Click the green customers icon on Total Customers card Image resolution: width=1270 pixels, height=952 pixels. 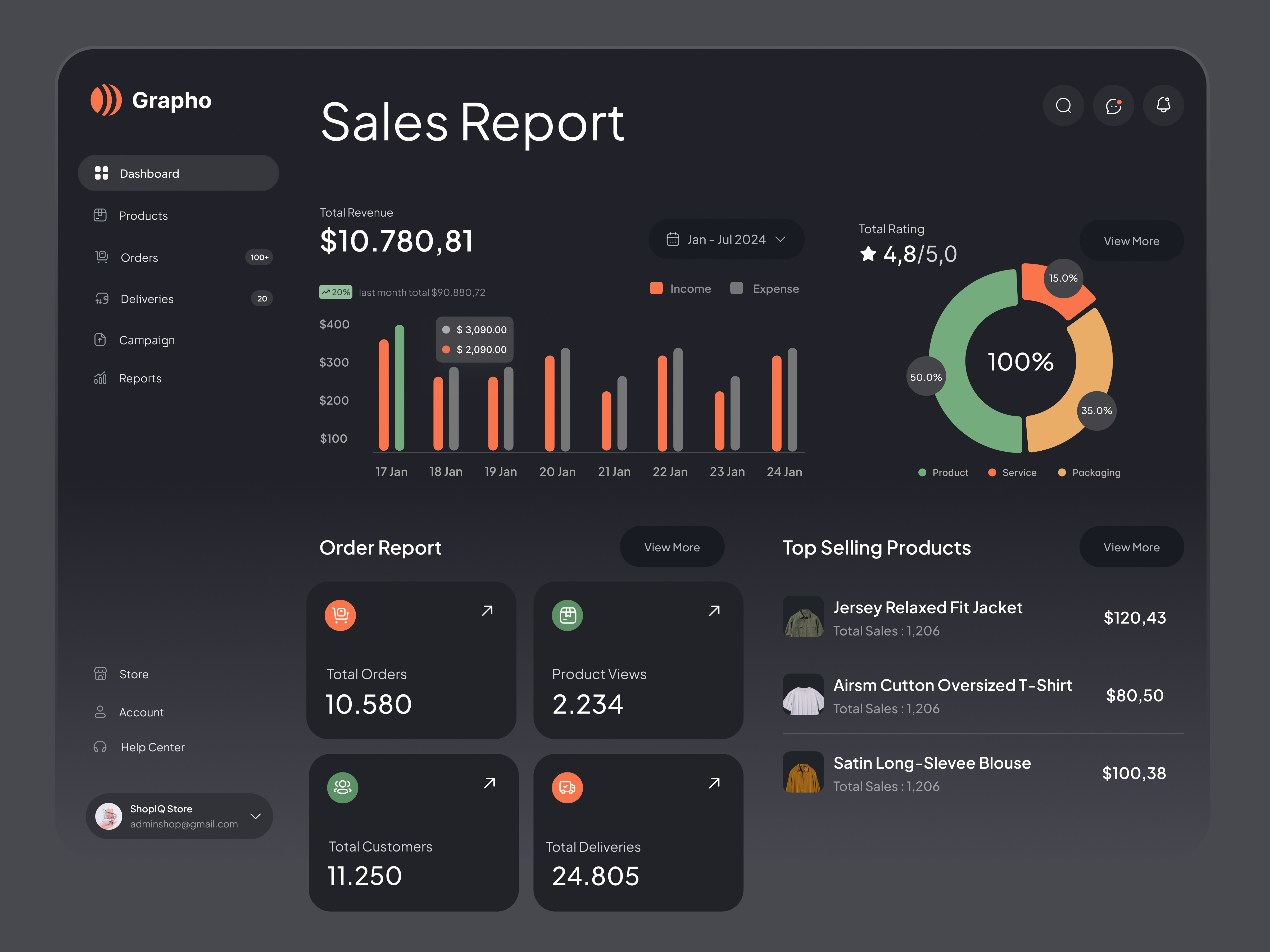(342, 787)
